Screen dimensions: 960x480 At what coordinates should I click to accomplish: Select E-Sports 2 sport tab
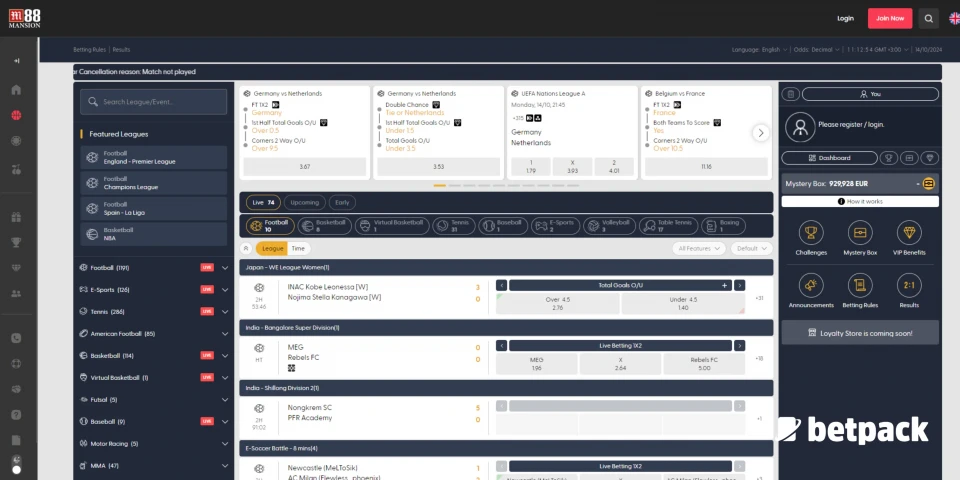coord(555,226)
